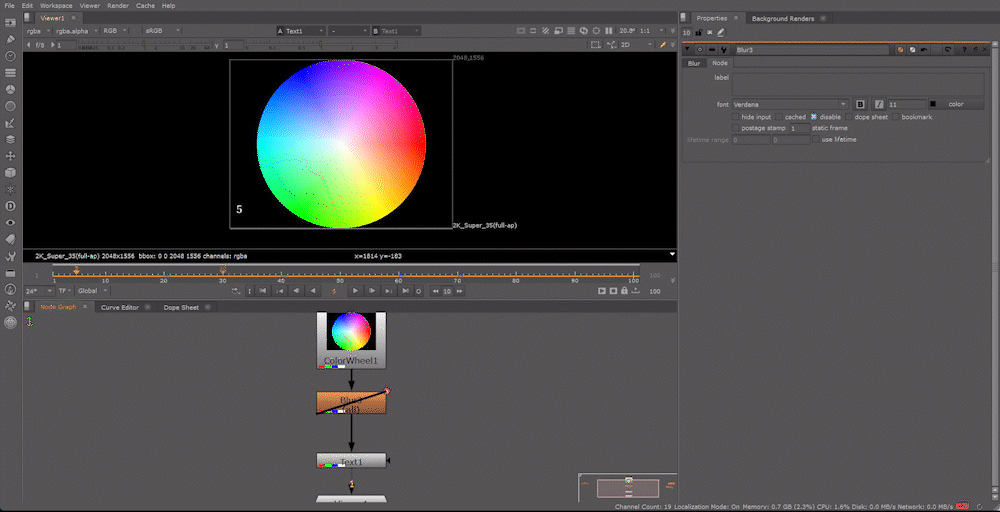
Task: Click the Blur3 node name field
Action: (811, 50)
